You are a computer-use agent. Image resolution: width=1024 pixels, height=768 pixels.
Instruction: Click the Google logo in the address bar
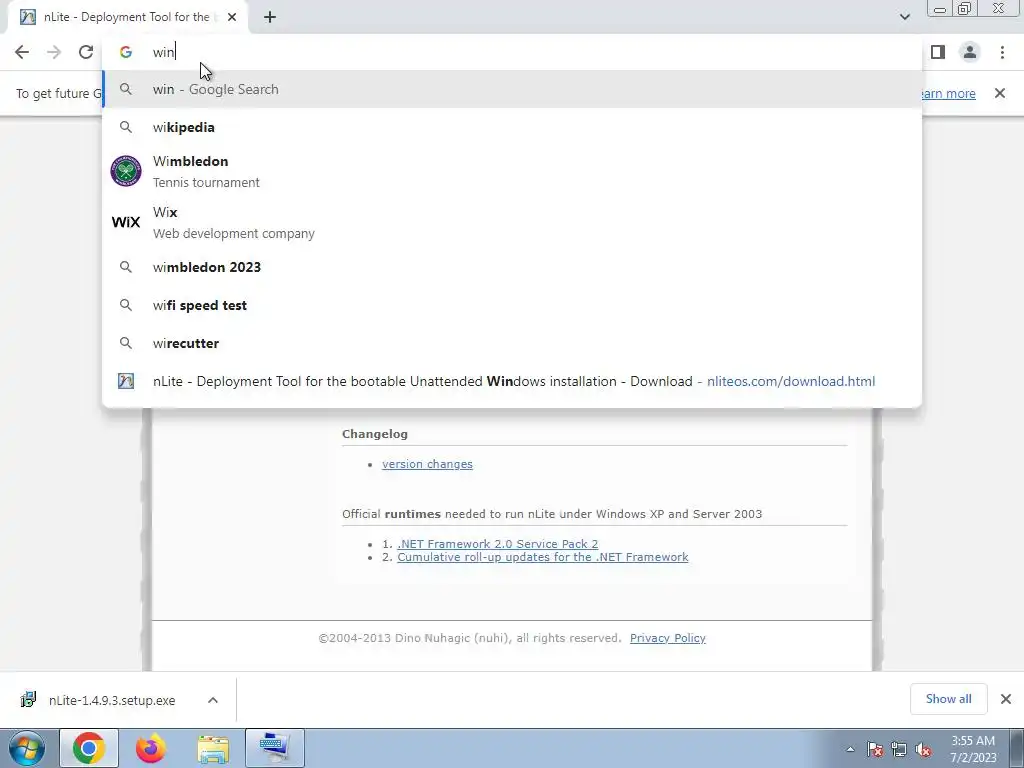click(125, 52)
